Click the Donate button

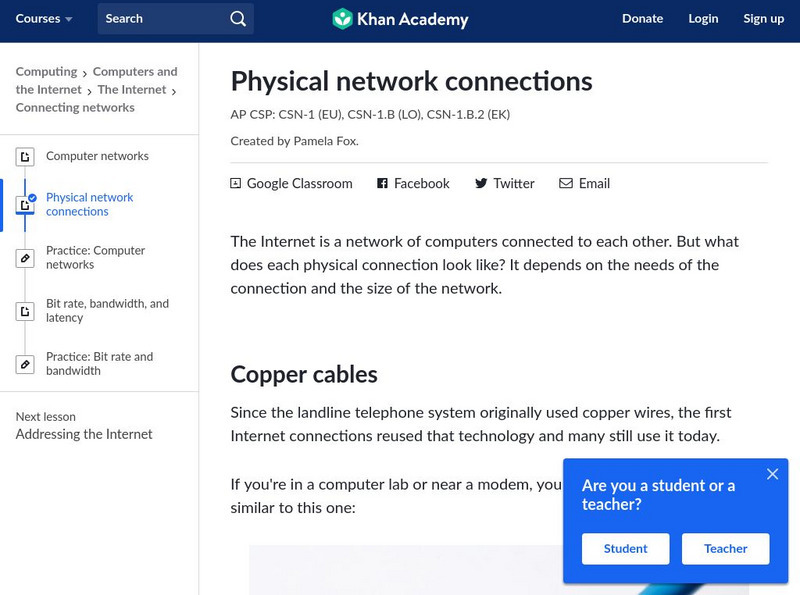pos(643,18)
